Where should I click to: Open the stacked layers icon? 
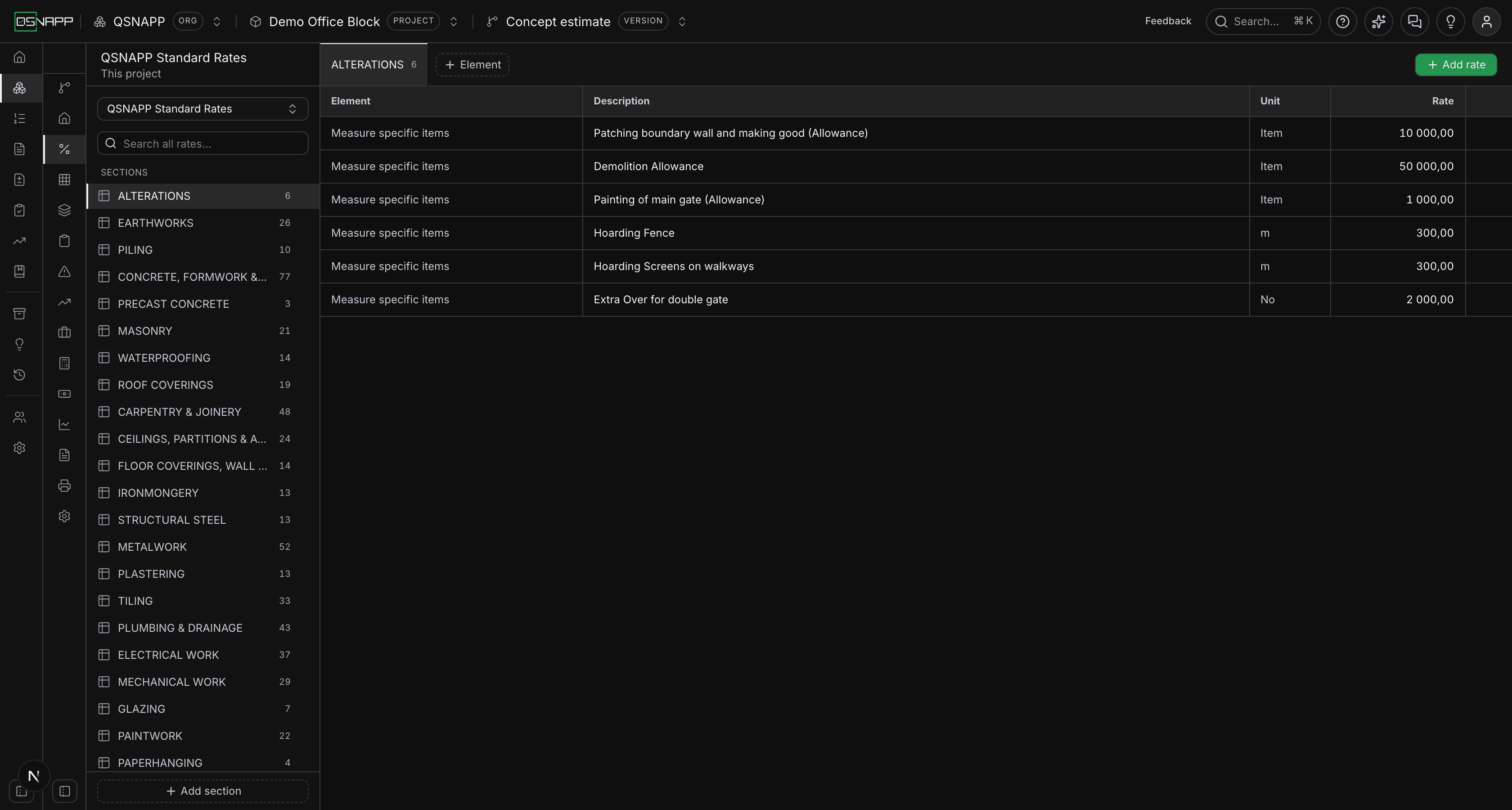click(64, 210)
